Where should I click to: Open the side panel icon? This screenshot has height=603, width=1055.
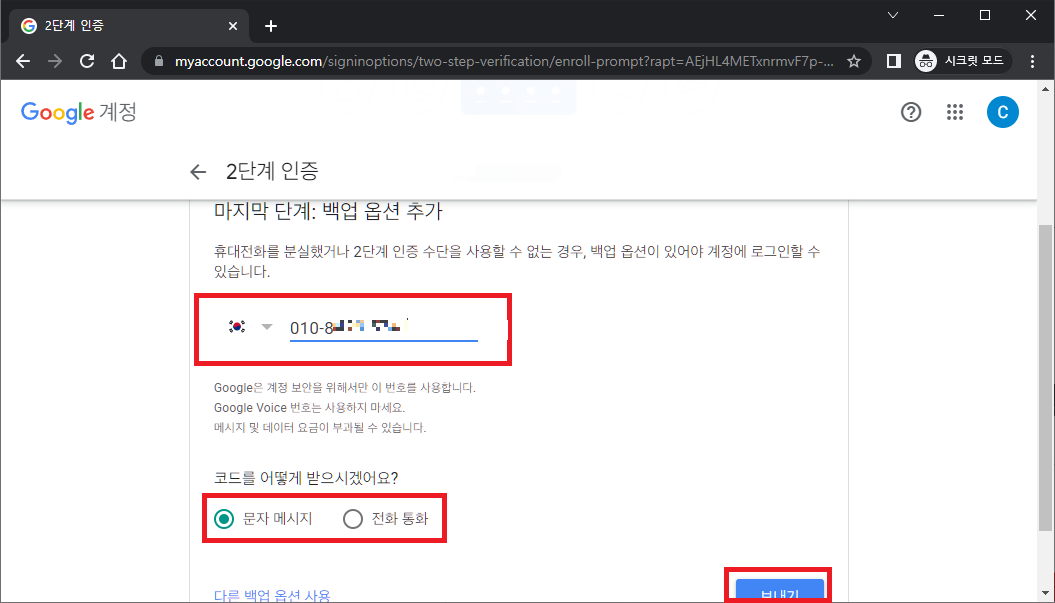894,61
